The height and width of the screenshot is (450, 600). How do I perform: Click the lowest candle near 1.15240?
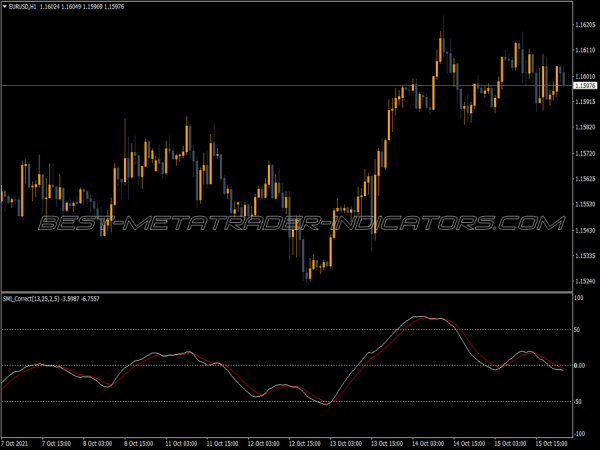pos(307,274)
